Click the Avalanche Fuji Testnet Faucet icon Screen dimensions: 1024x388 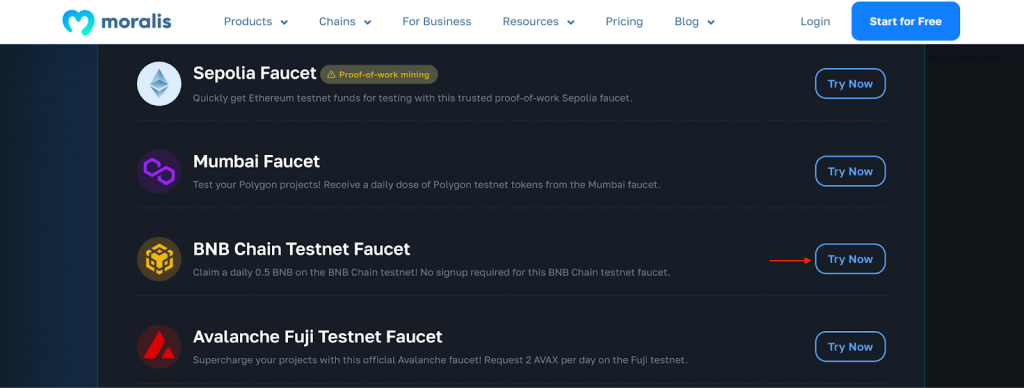pyautogui.click(x=159, y=346)
